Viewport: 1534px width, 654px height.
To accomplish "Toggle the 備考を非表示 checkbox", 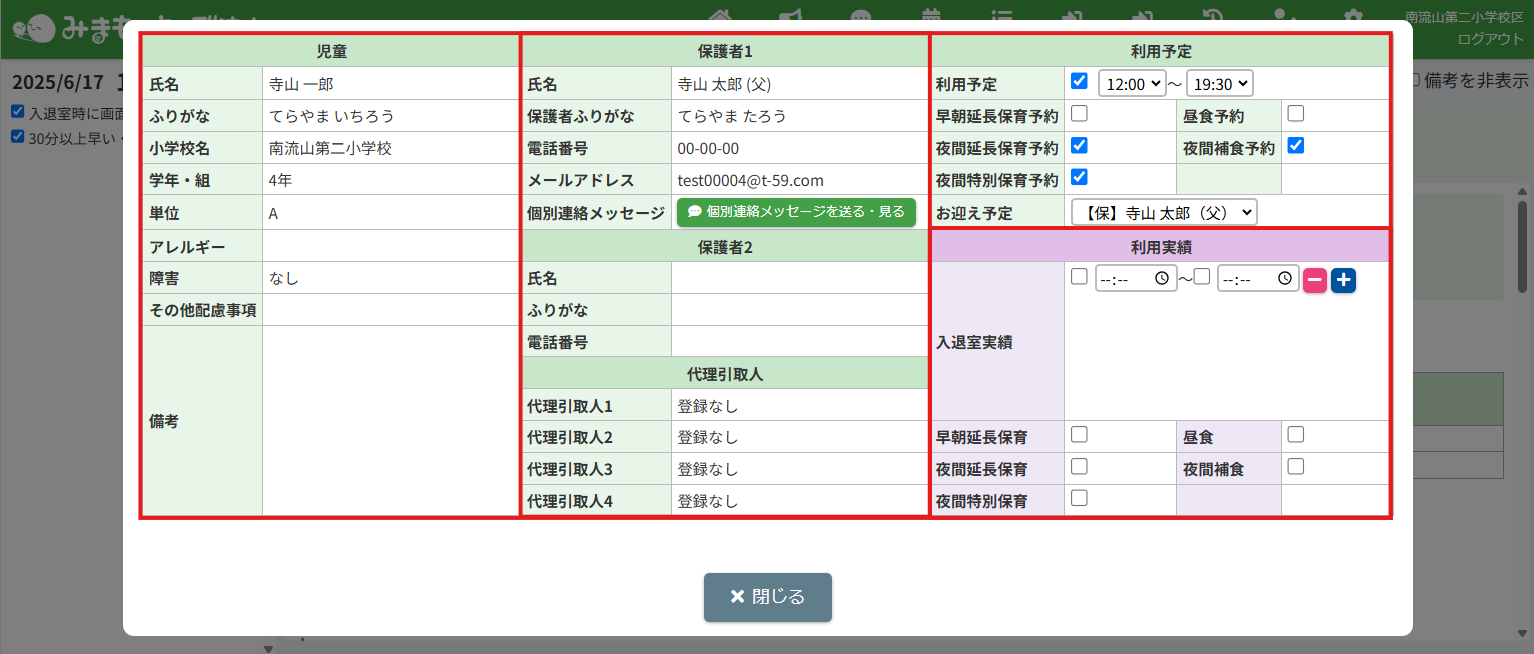I will click(x=1414, y=80).
